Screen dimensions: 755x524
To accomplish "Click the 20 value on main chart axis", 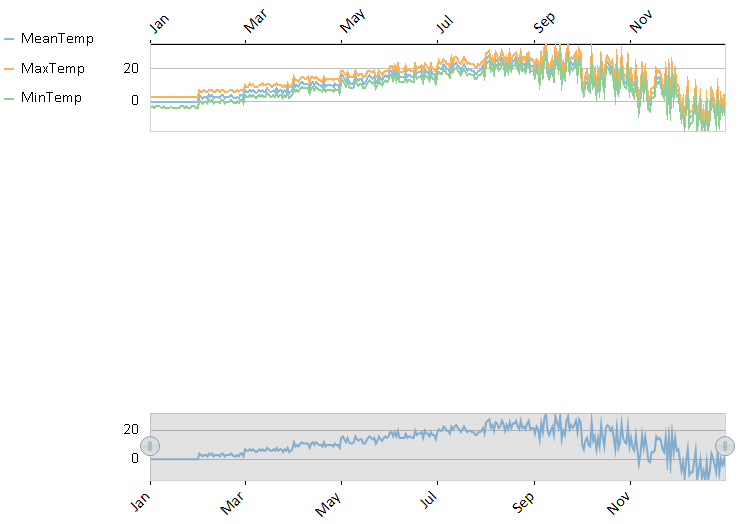I will [x=130, y=69].
